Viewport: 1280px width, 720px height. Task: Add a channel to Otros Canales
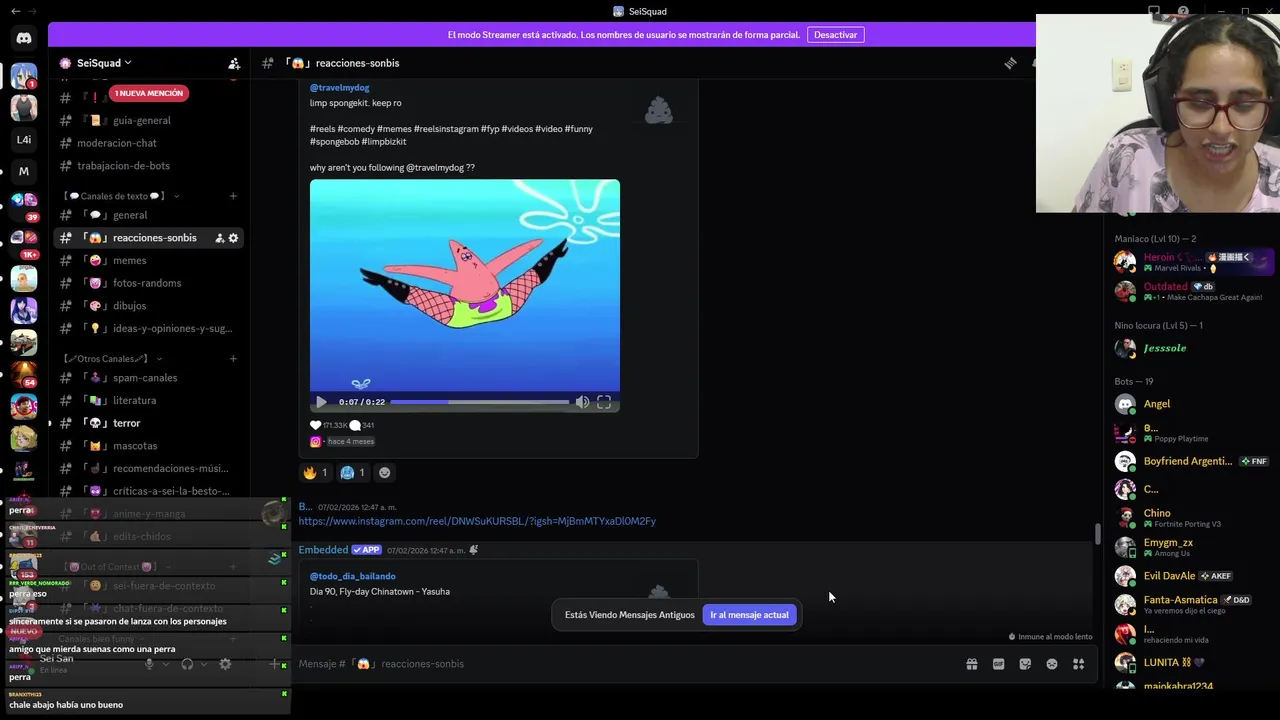pos(233,359)
